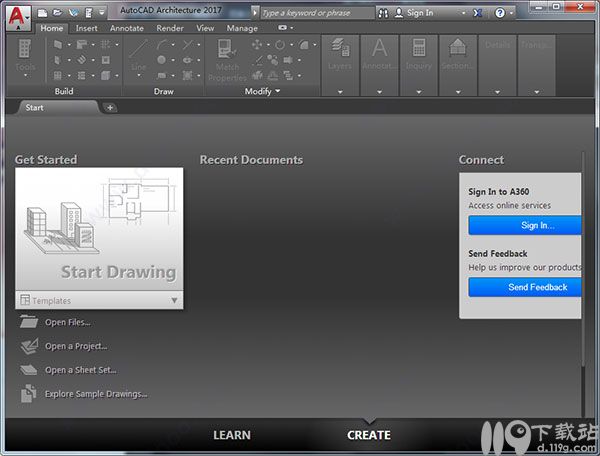Click the blue Sign In... button

click(525, 225)
